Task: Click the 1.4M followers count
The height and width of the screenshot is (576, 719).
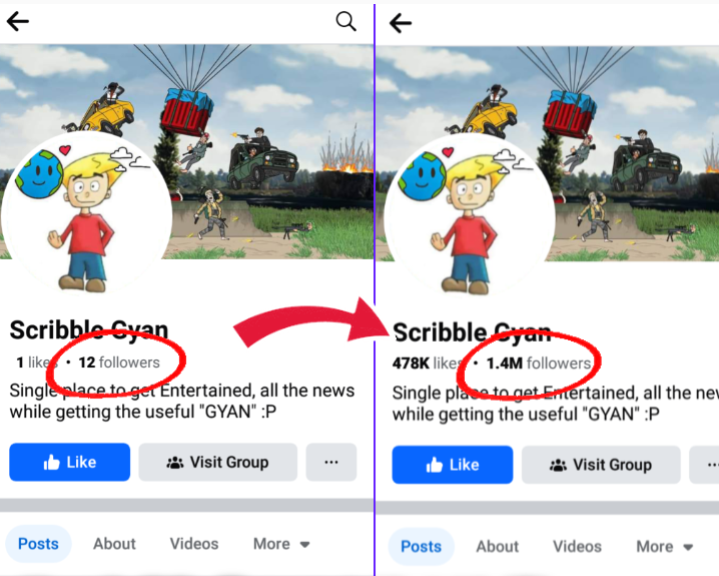Action: 538,364
